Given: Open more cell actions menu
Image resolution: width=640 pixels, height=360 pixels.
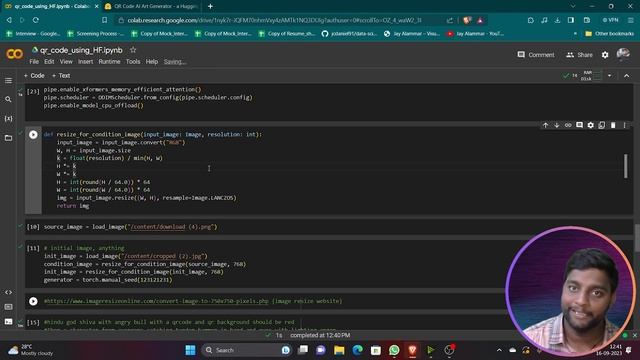Looking at the screenshot, I should 624,125.
